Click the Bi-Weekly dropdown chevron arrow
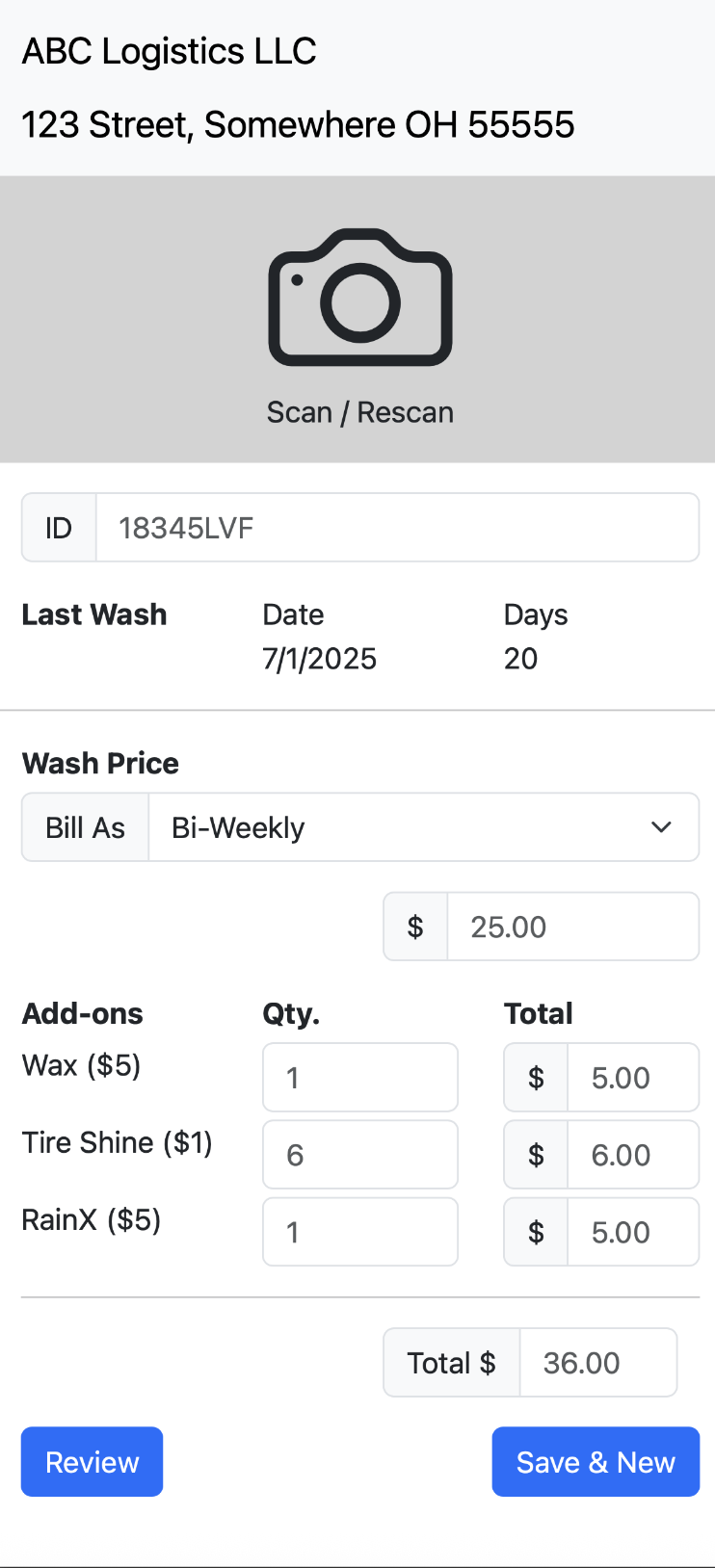The width and height of the screenshot is (715, 1568). [x=661, y=827]
